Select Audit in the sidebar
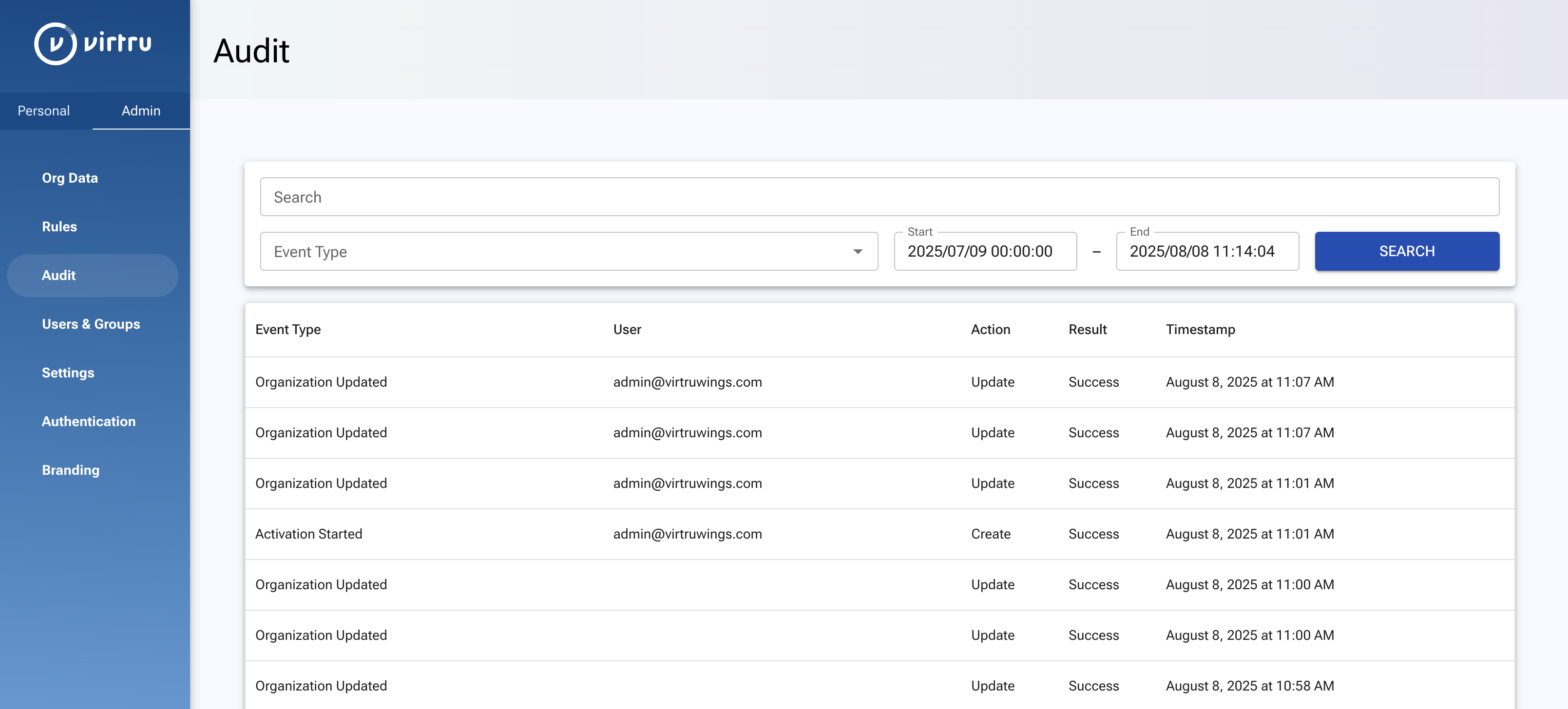1568x709 pixels. (93, 276)
